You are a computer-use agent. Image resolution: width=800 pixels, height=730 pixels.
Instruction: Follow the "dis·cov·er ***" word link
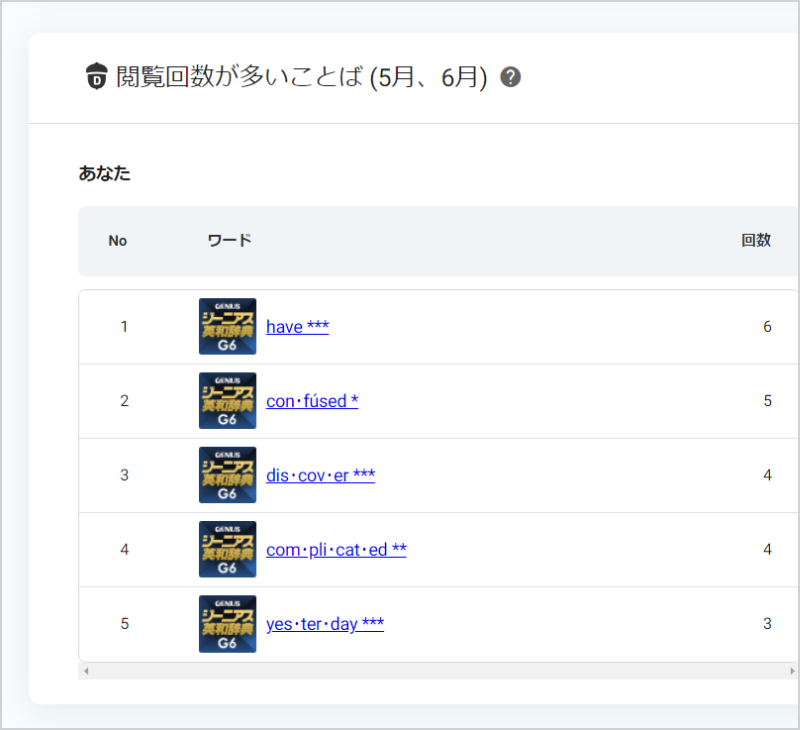320,475
